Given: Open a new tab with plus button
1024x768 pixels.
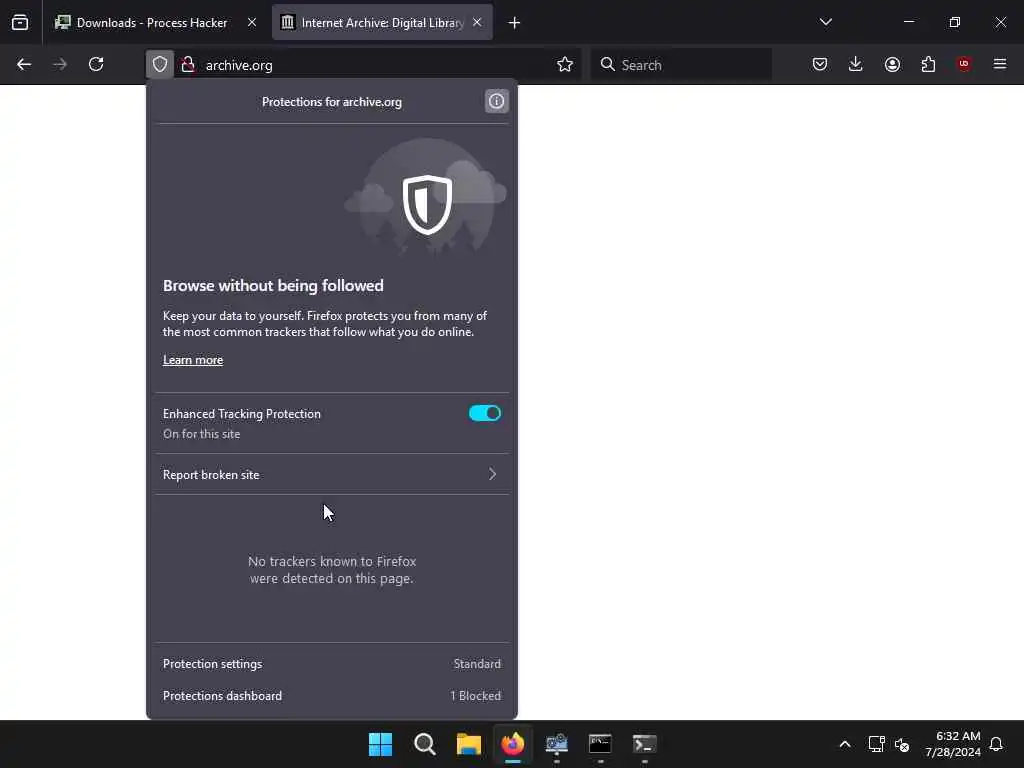Looking at the screenshot, I should (515, 23).
